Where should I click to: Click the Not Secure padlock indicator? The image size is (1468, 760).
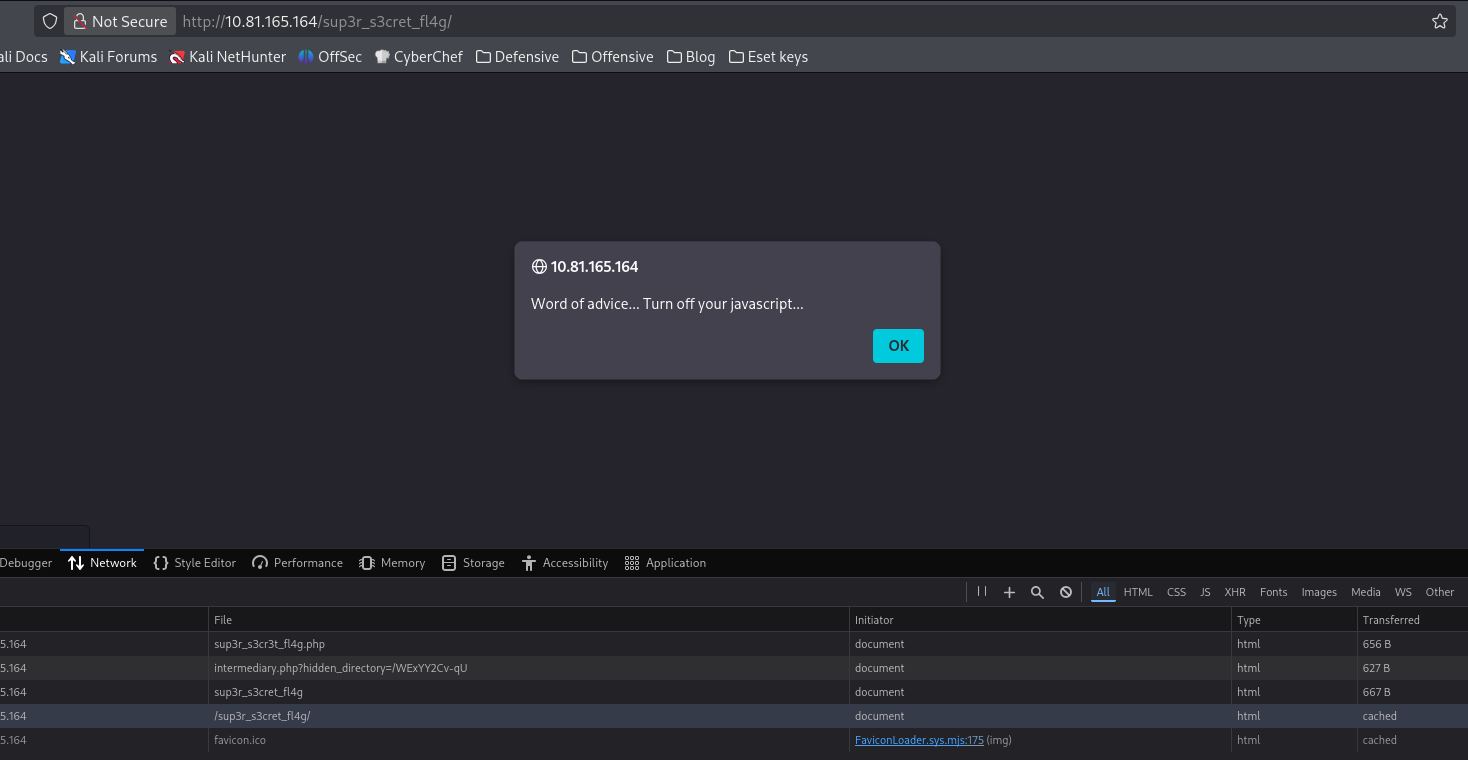[119, 21]
